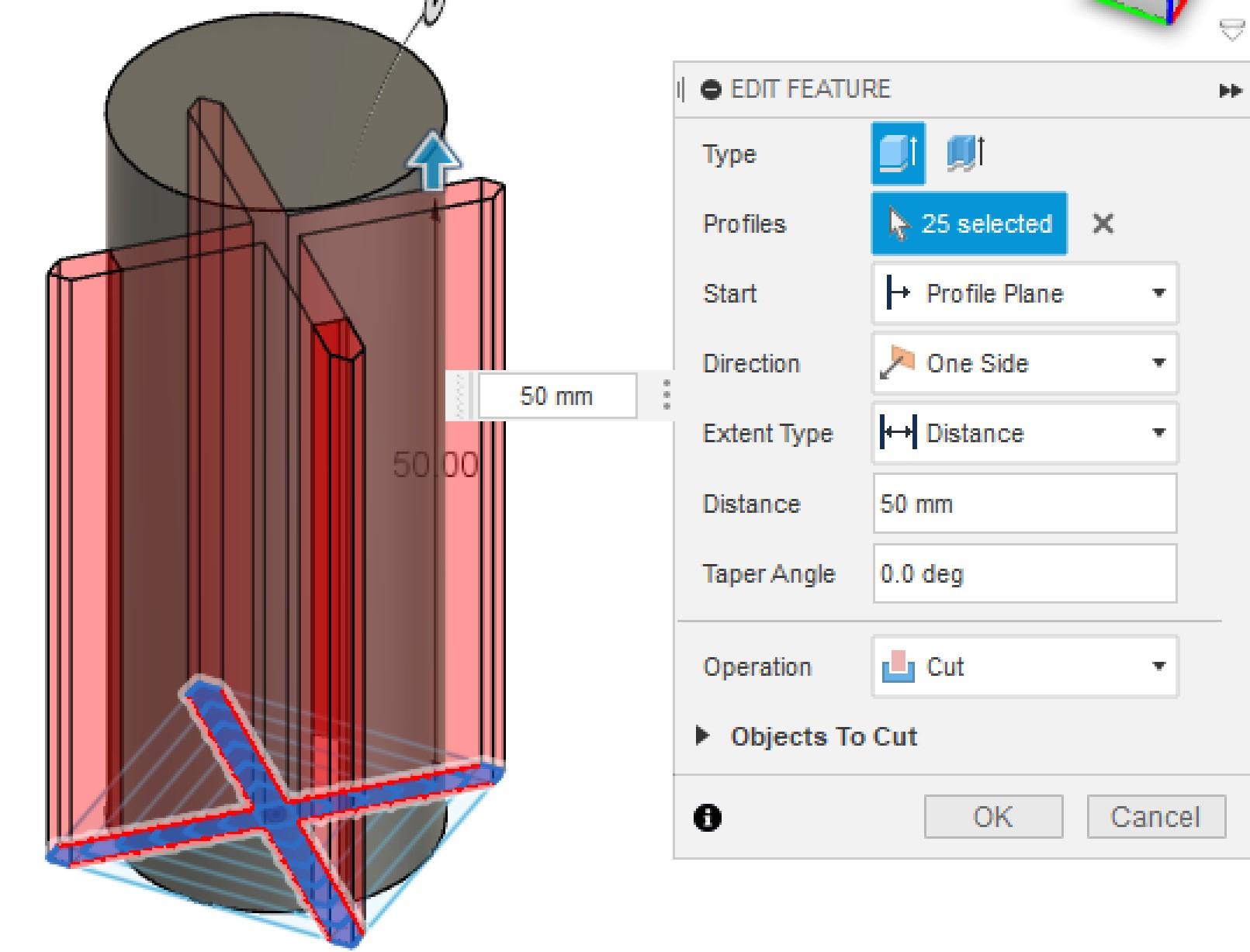This screenshot has width=1250, height=952.
Task: Click the Distance input field in the panel
Action: 1025,504
